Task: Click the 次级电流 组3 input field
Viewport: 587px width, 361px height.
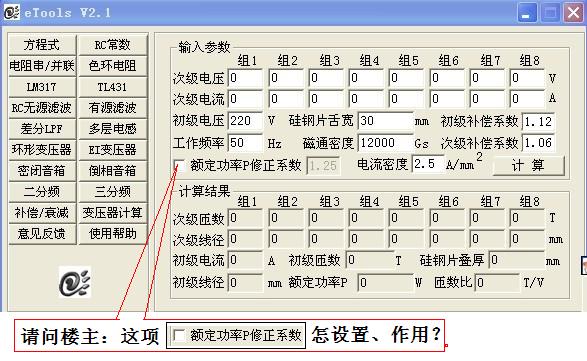Action: 326,99
